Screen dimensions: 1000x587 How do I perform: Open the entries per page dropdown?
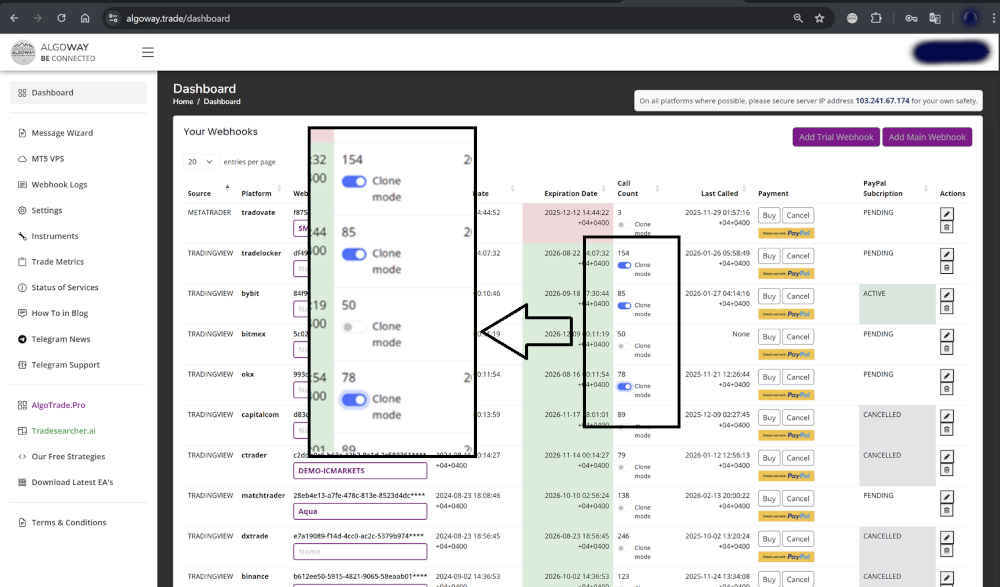point(200,161)
